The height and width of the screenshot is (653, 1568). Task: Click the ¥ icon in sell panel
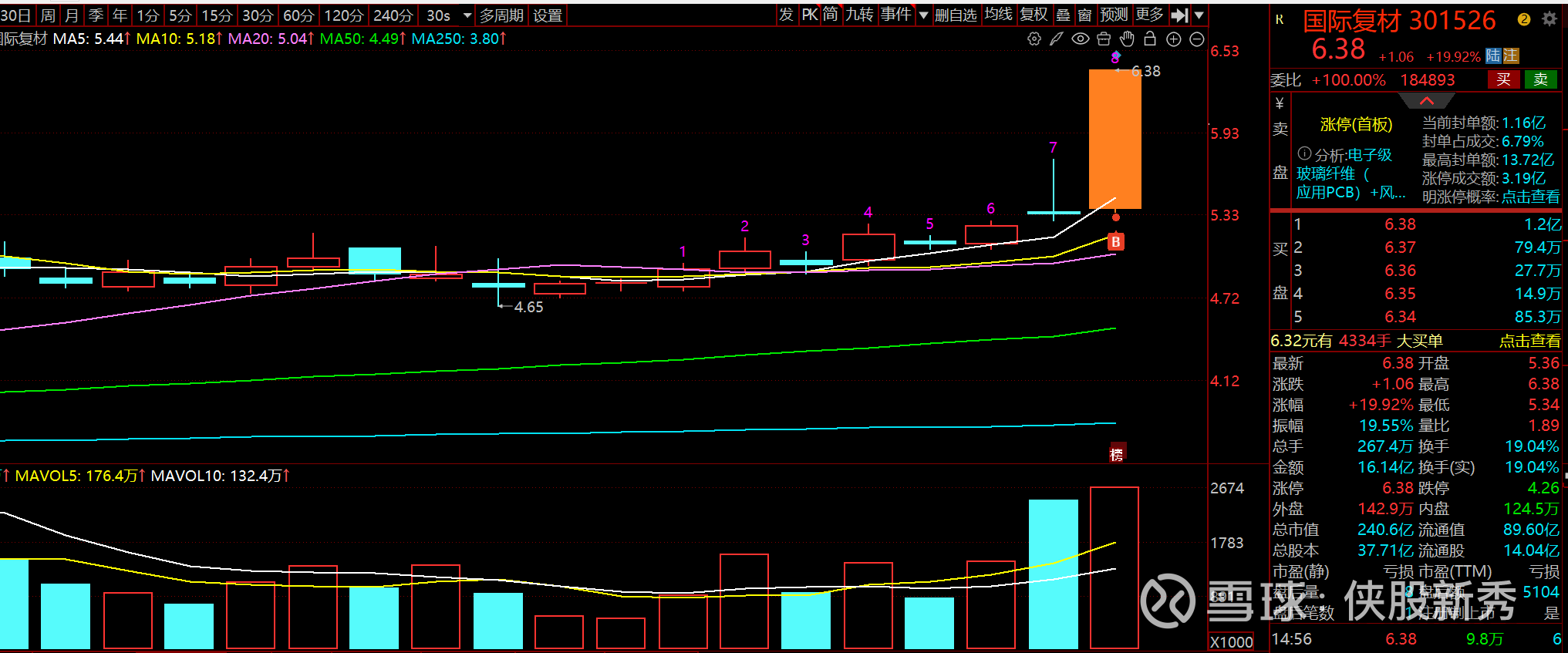pyautogui.click(x=1280, y=103)
